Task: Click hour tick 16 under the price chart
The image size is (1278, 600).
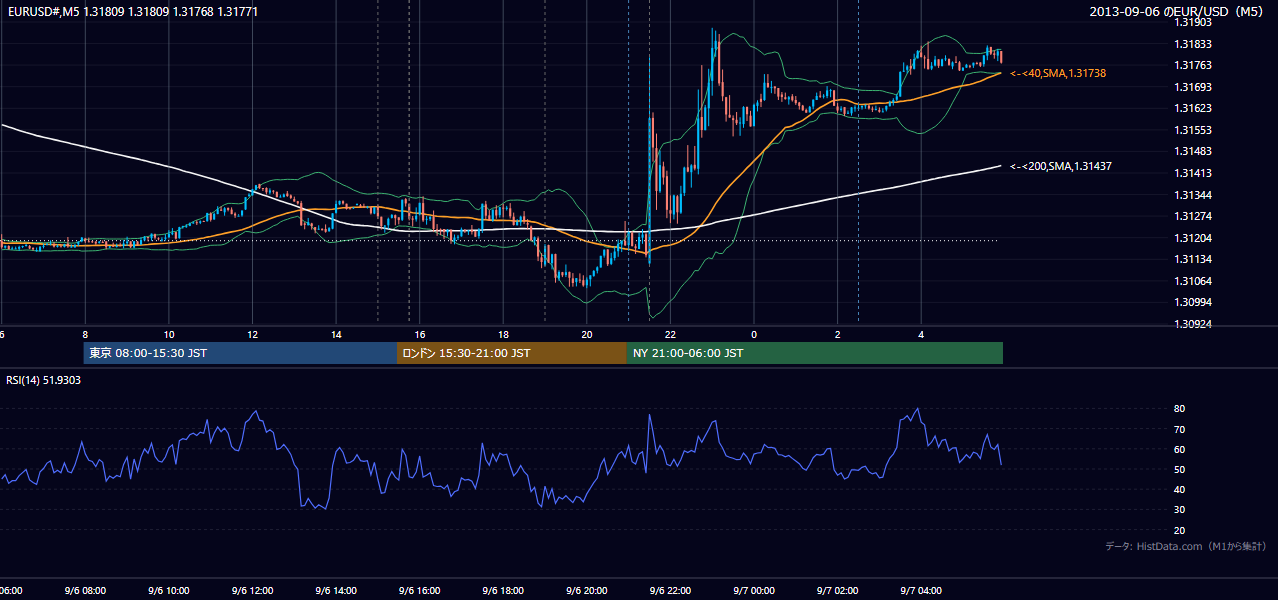Action: point(419,335)
